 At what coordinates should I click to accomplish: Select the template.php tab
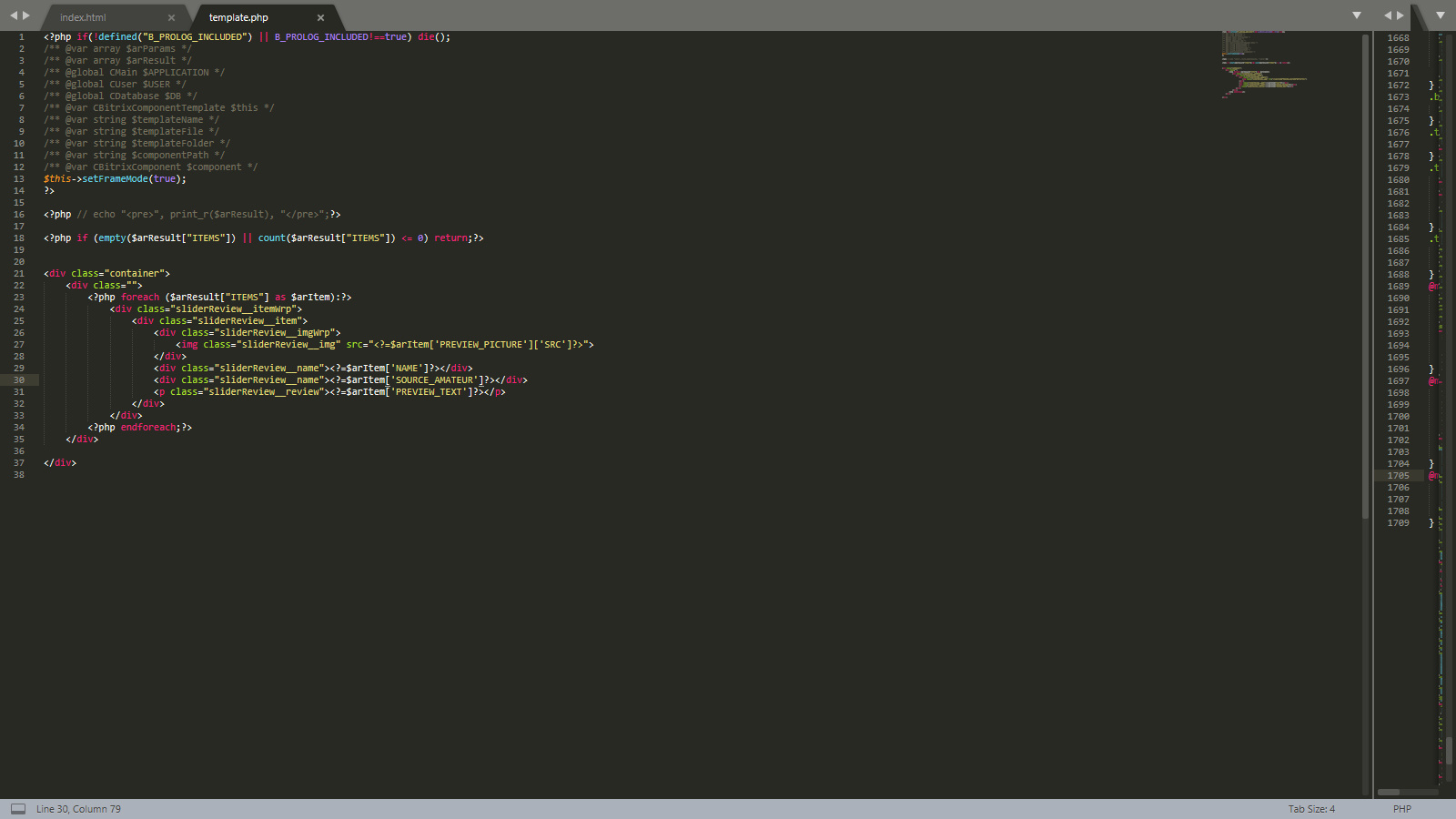click(238, 17)
